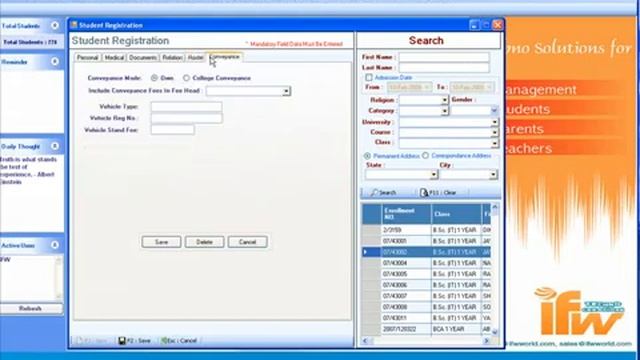Switch to the Documents tab

(x=142, y=58)
